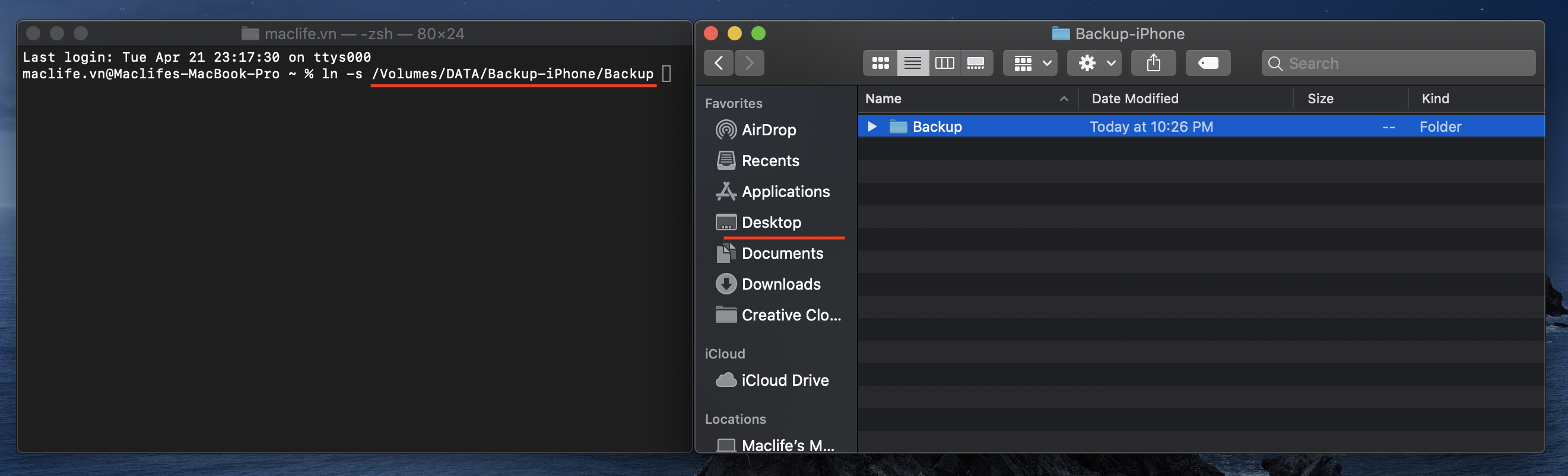Viewport: 1568px width, 476px height.
Task: Switch to gallery view in Finder
Action: 976,63
